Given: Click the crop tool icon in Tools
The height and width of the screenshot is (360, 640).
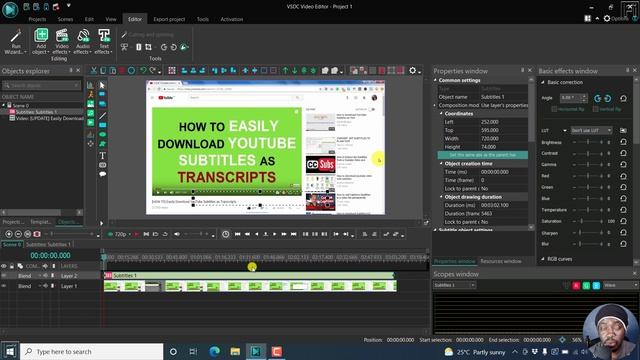Looking at the screenshot, I should pyautogui.click(x=148, y=47).
